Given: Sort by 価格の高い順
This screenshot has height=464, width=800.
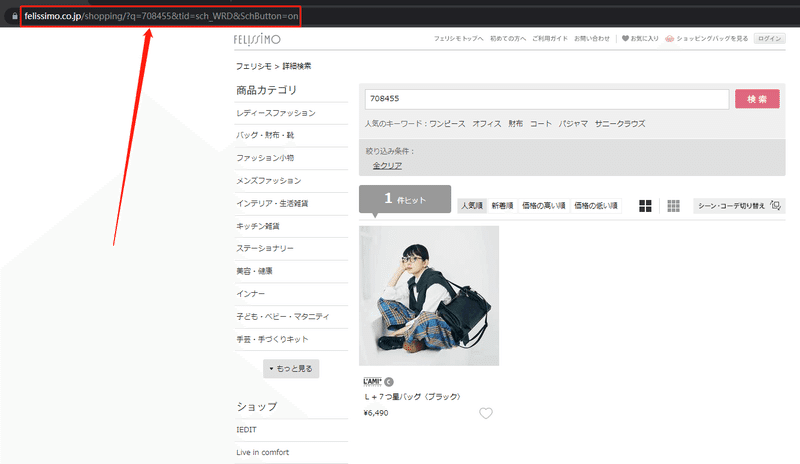Looking at the screenshot, I should [543, 206].
